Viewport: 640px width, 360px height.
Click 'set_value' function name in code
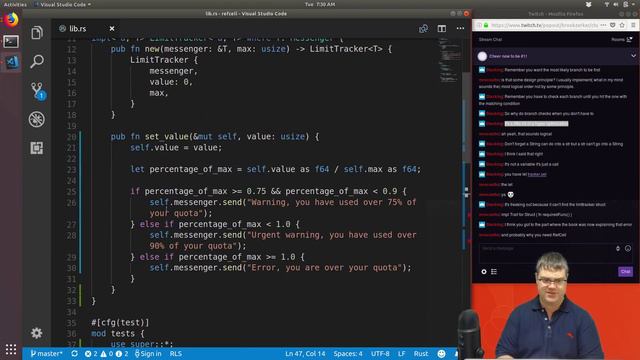(x=166, y=137)
